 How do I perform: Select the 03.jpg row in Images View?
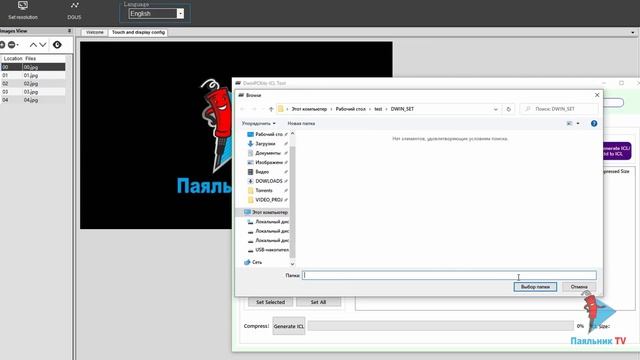(33, 91)
